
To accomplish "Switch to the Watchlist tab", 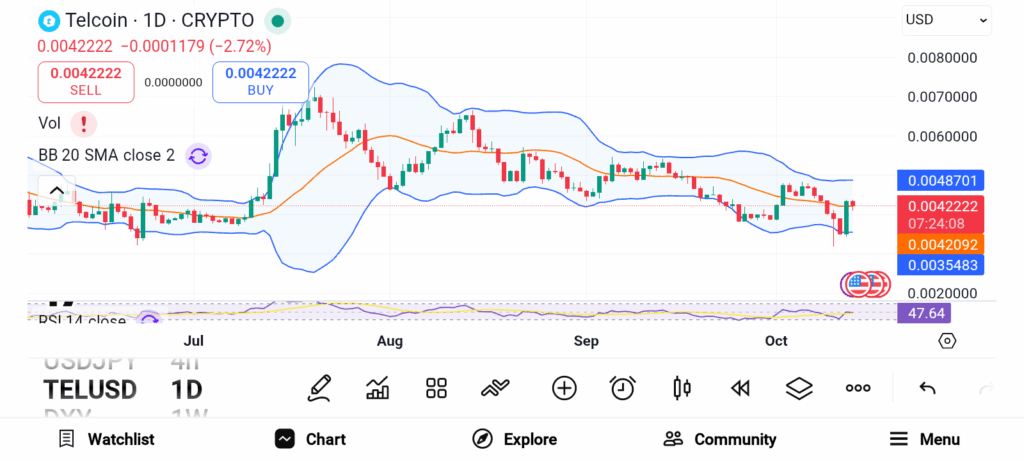I will coord(106,439).
